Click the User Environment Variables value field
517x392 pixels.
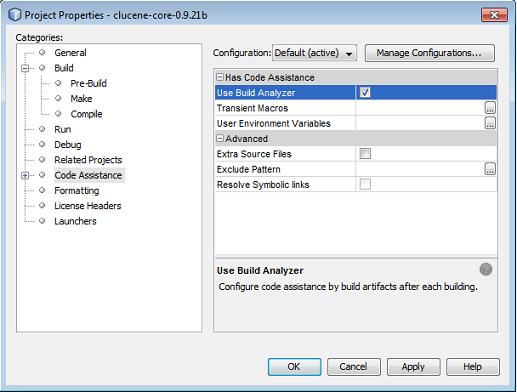[420, 123]
